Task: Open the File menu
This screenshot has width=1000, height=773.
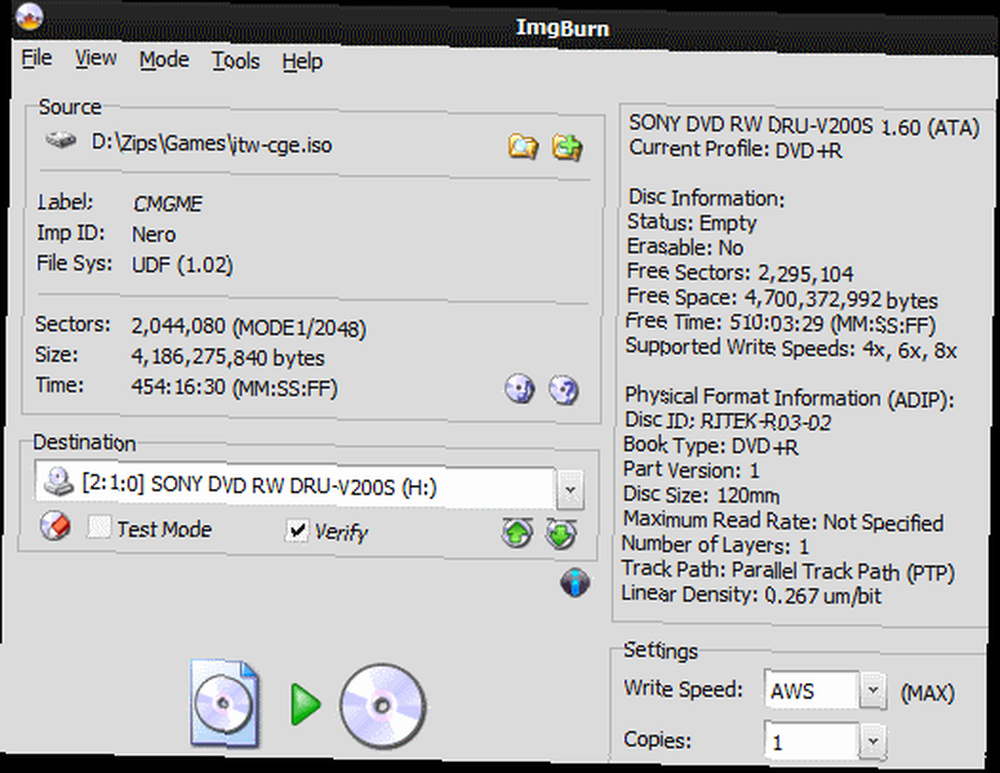Action: tap(36, 58)
